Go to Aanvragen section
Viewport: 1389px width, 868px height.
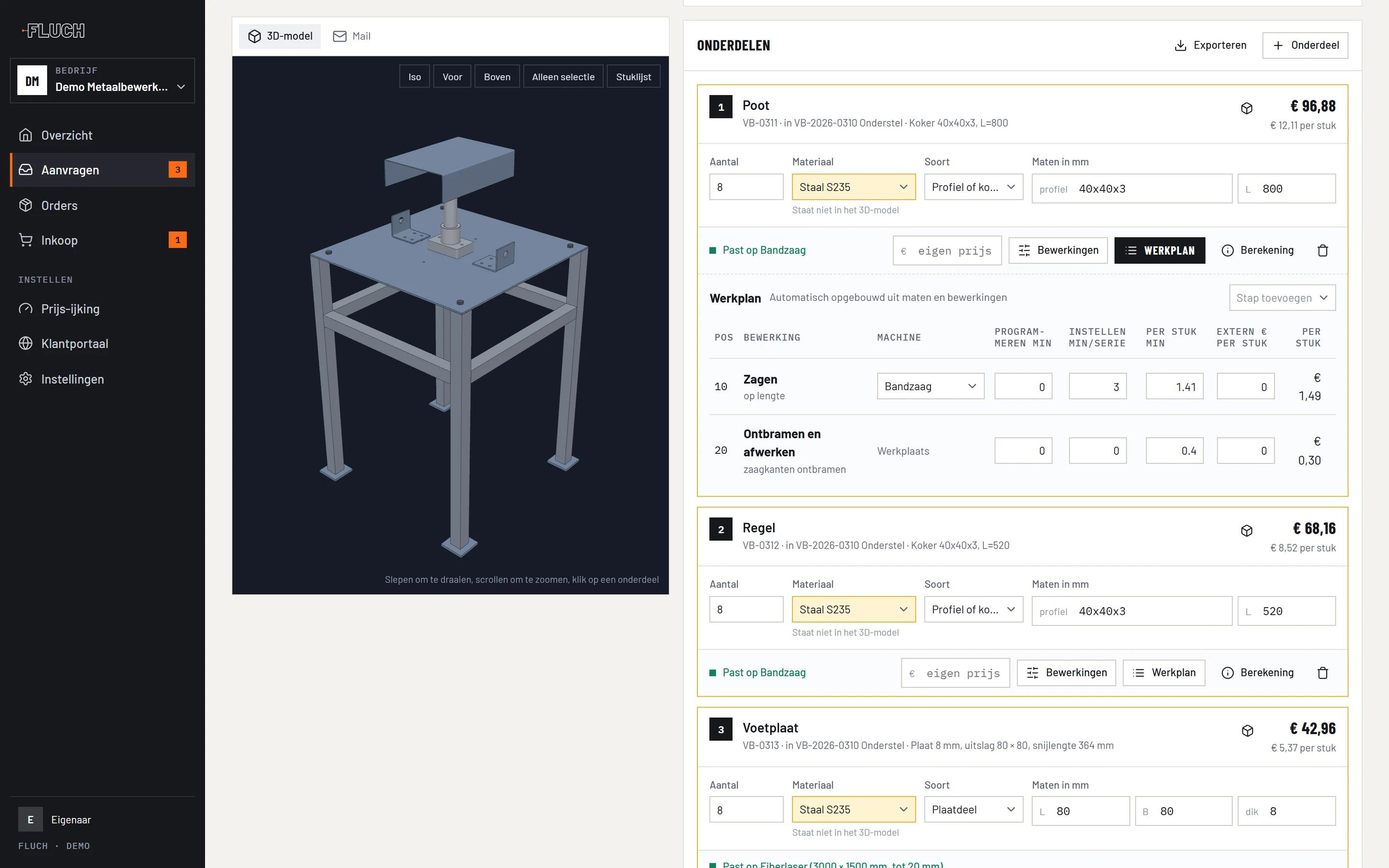coord(102,170)
